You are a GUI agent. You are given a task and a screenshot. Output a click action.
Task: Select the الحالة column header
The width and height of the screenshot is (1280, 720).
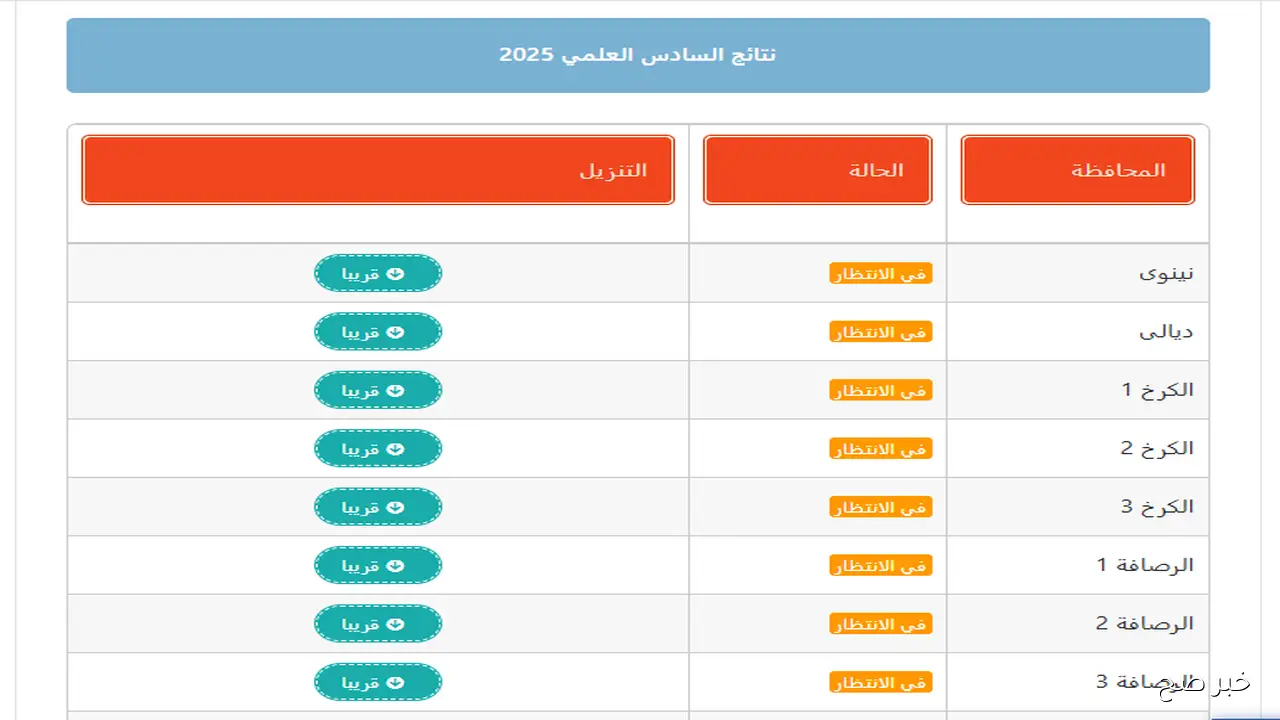[817, 169]
